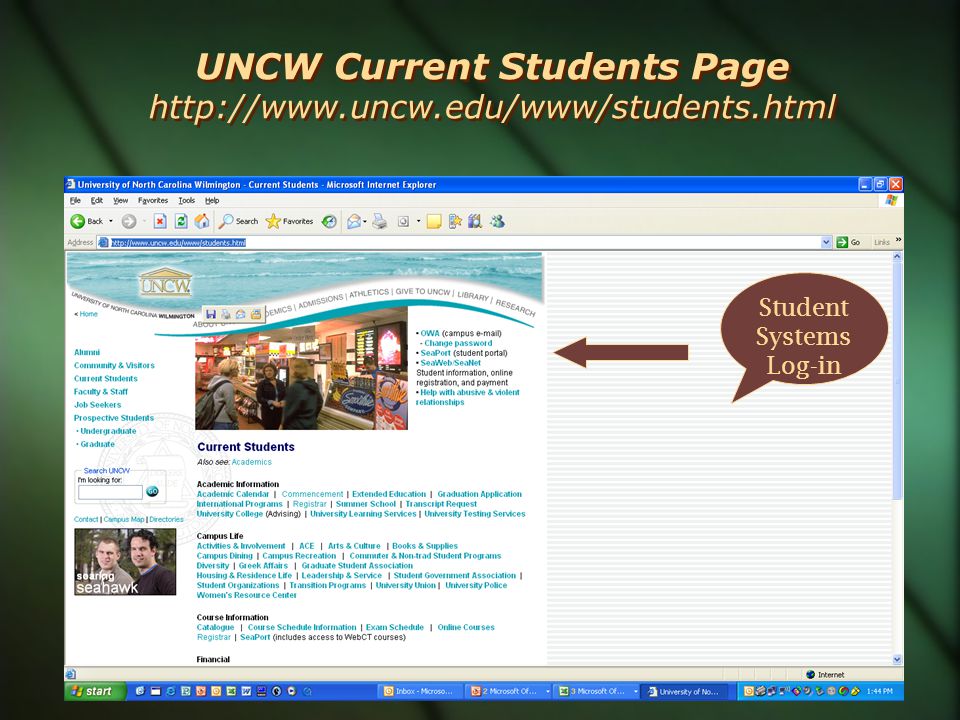Click Prospective Students in left navigation

click(x=114, y=418)
